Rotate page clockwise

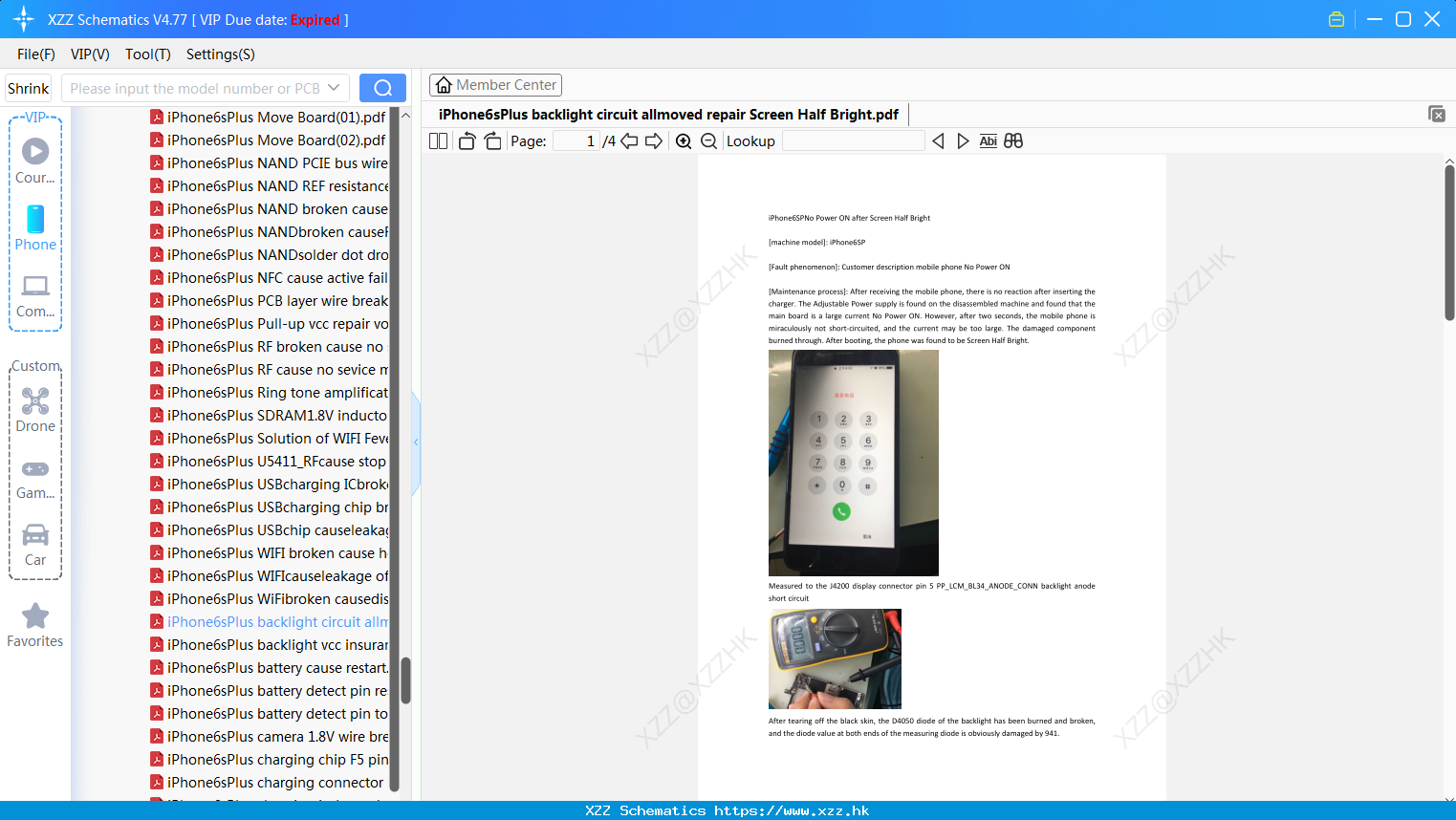point(492,140)
